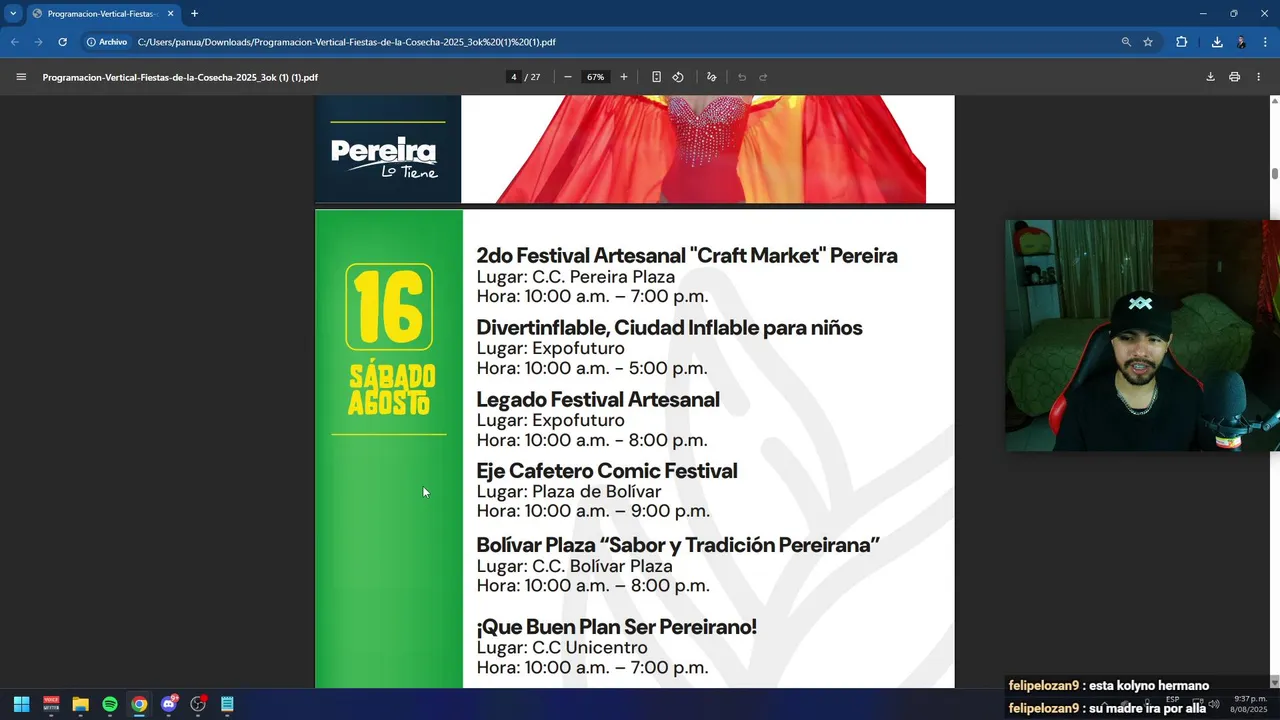Click the 'Legado Festival Artesanal' heading
The height and width of the screenshot is (720, 1280).
tap(598, 399)
